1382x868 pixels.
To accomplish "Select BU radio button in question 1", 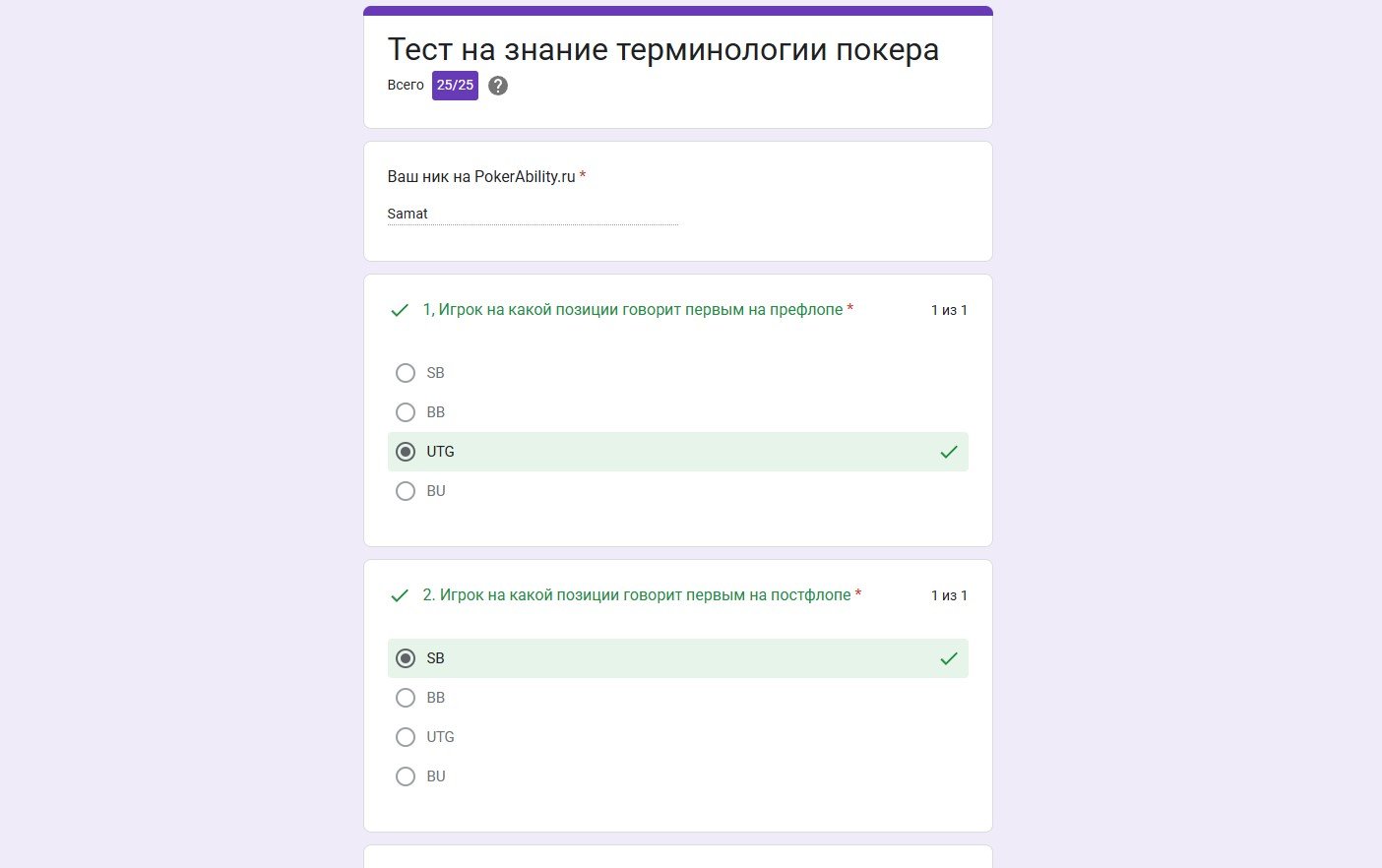I will 406,491.
